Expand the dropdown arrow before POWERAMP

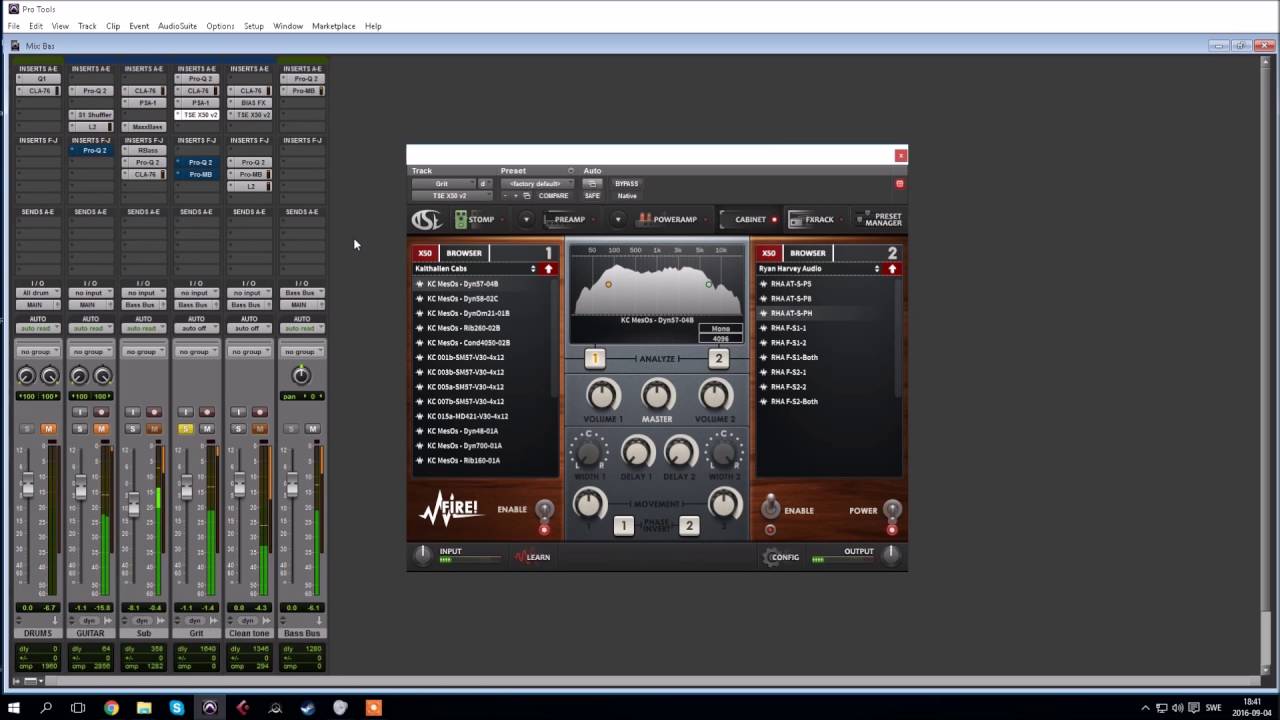(618, 220)
